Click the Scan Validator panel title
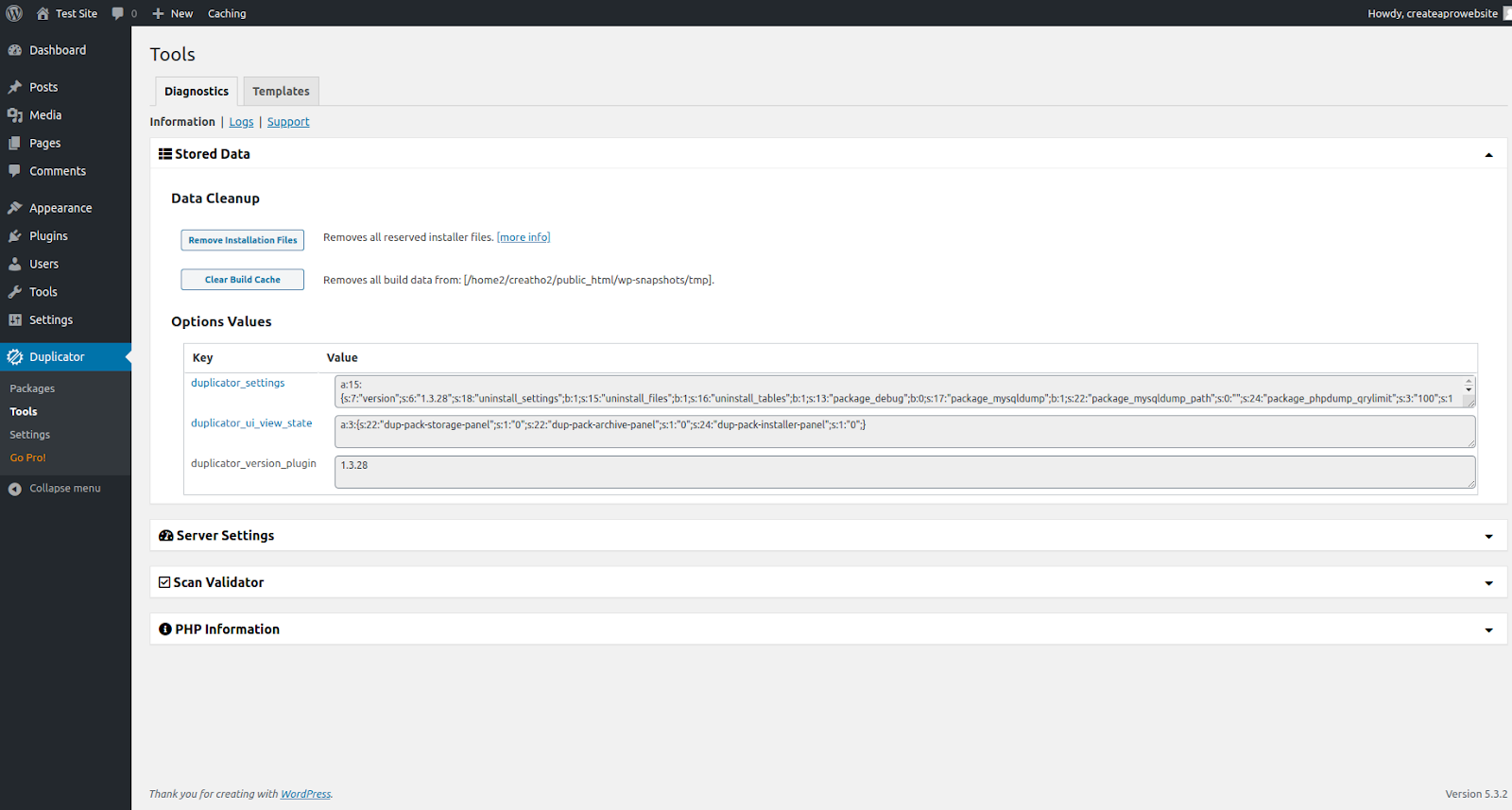 218,582
